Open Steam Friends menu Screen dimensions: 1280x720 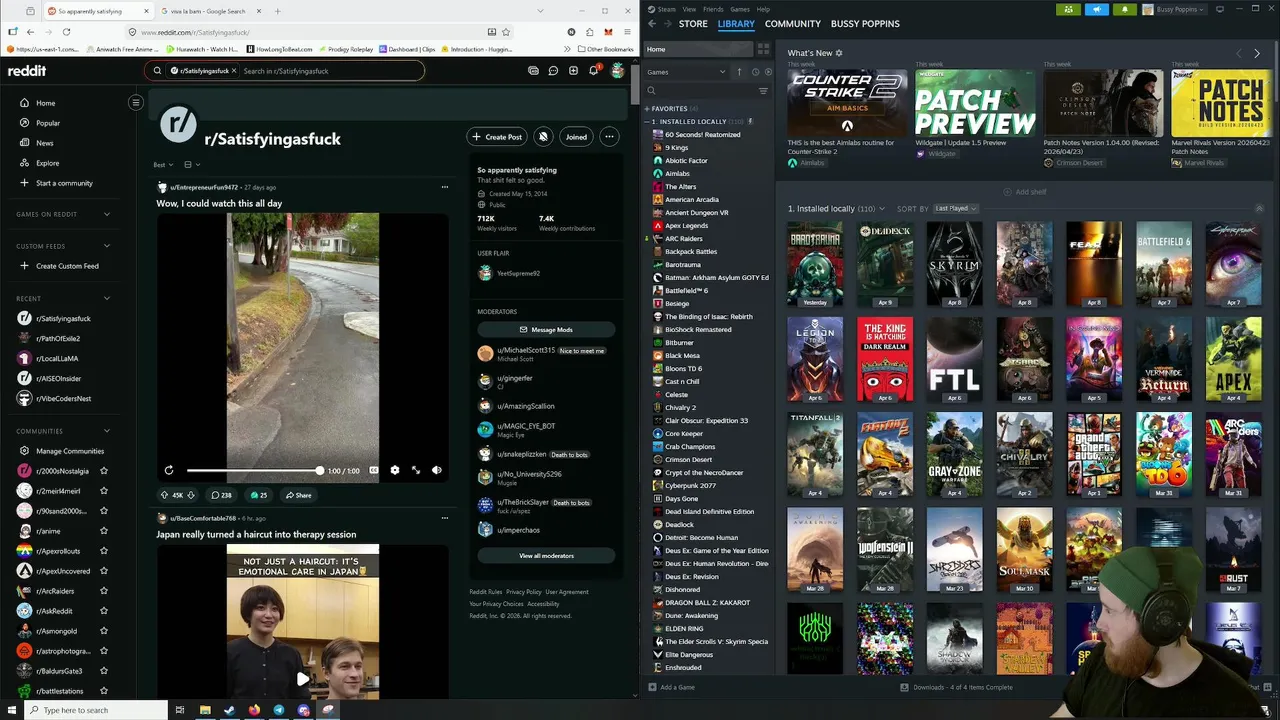713,9
